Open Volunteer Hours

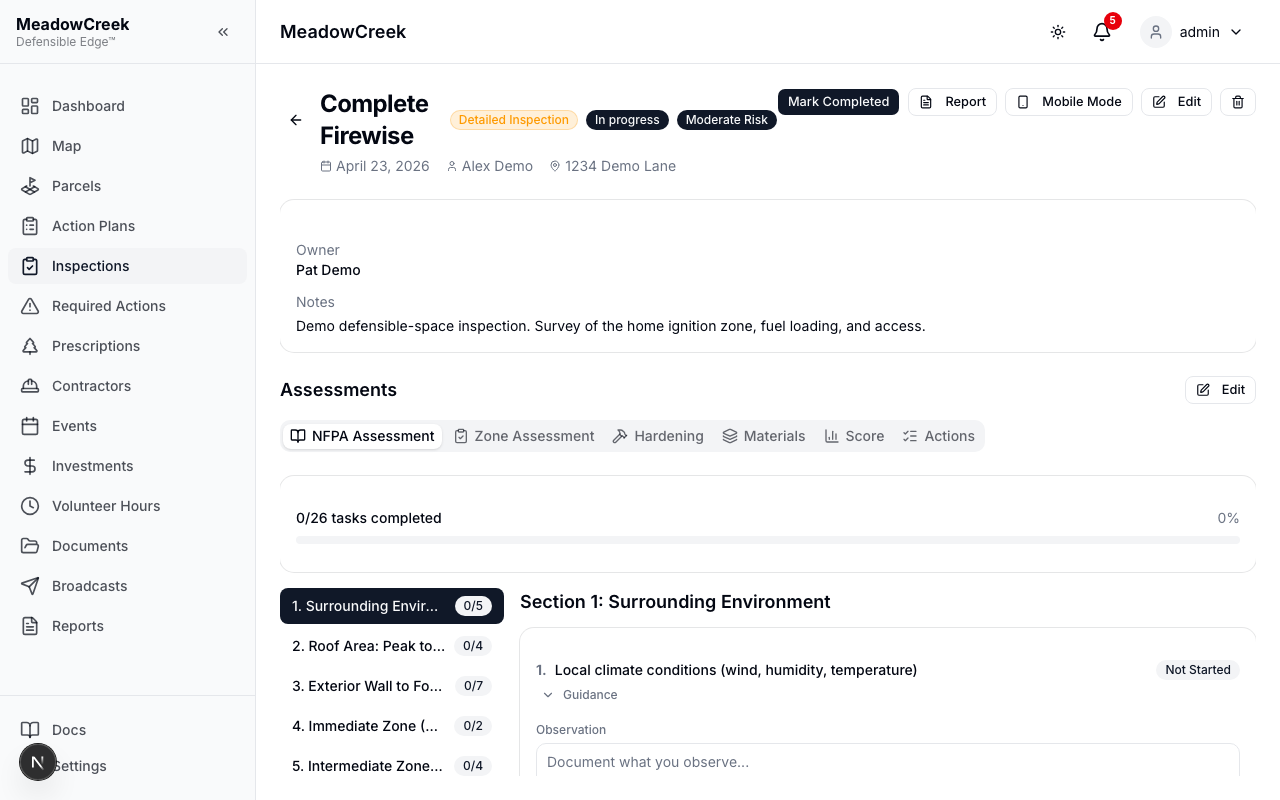pos(127,506)
